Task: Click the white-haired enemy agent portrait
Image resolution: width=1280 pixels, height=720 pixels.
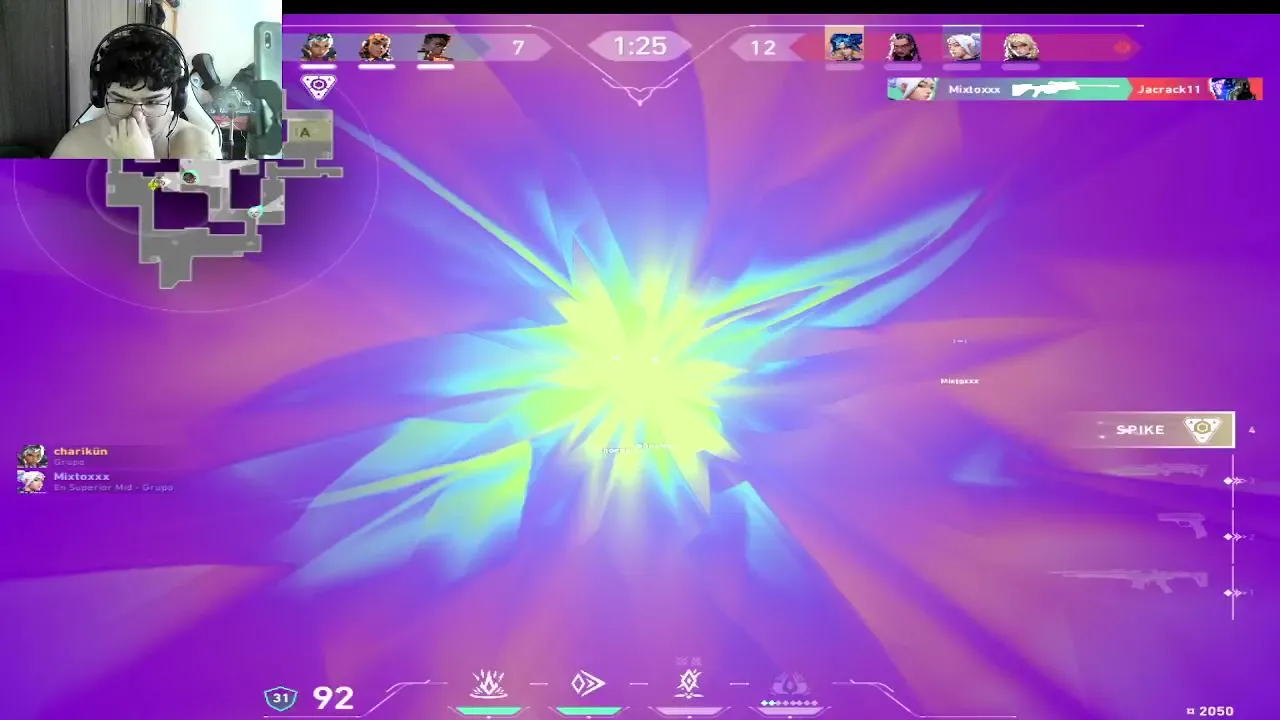Action: click(962, 46)
